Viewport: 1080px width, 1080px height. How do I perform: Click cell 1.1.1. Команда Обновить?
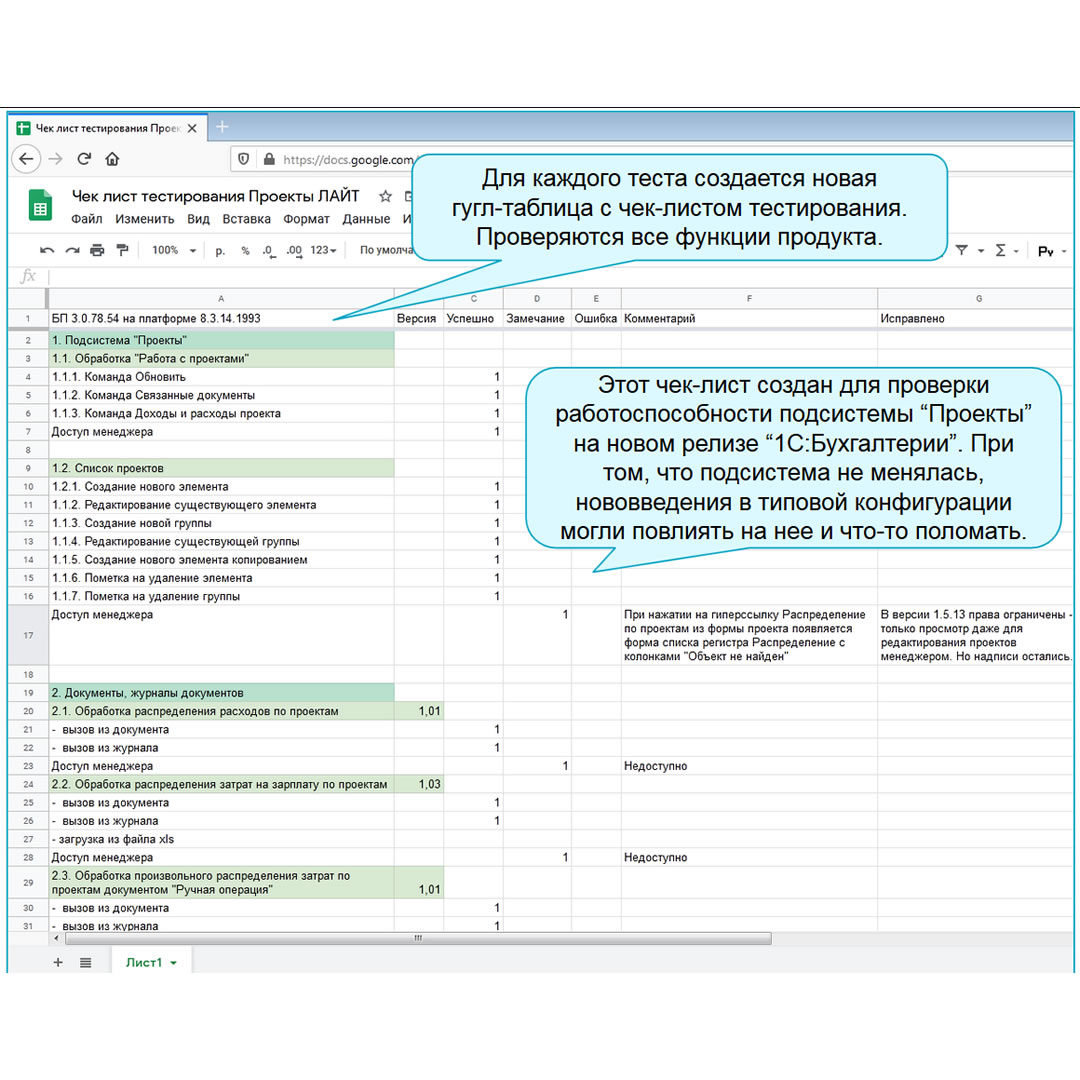[221, 377]
